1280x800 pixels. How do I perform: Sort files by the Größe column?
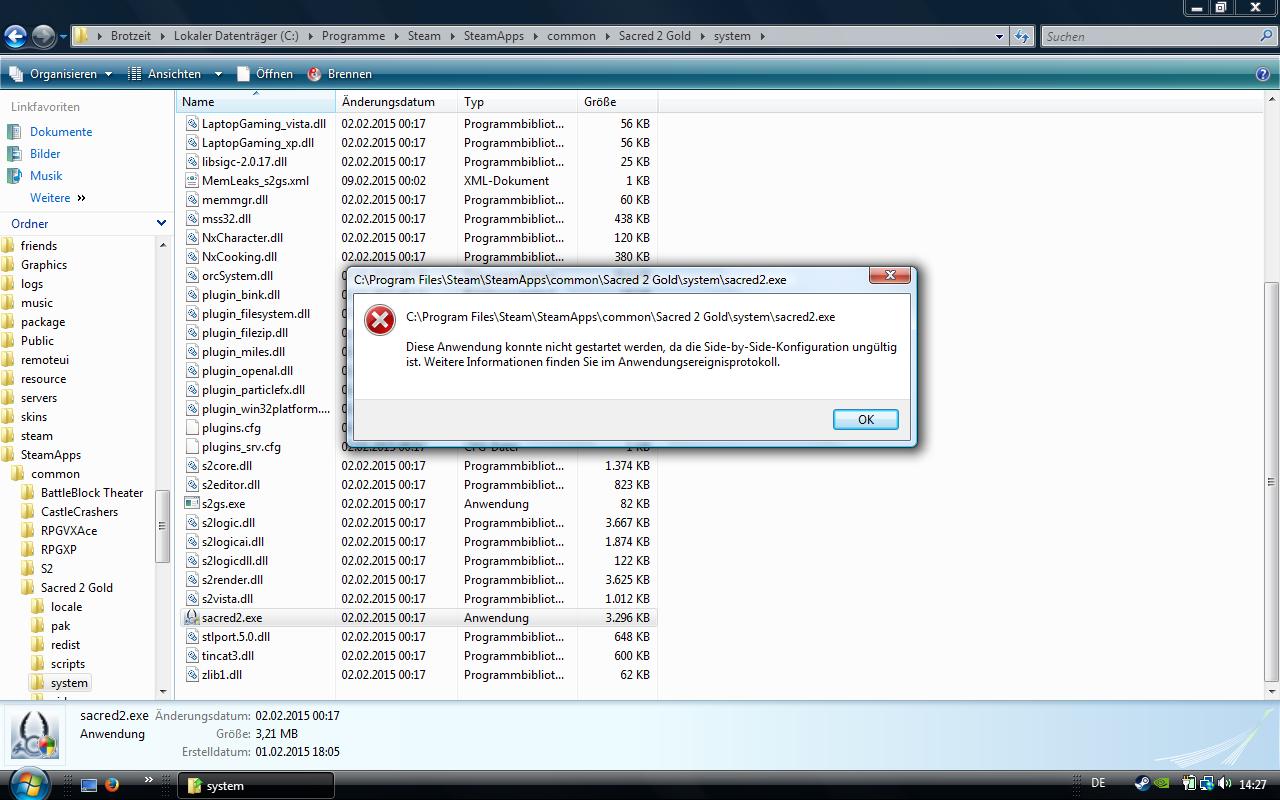(617, 102)
